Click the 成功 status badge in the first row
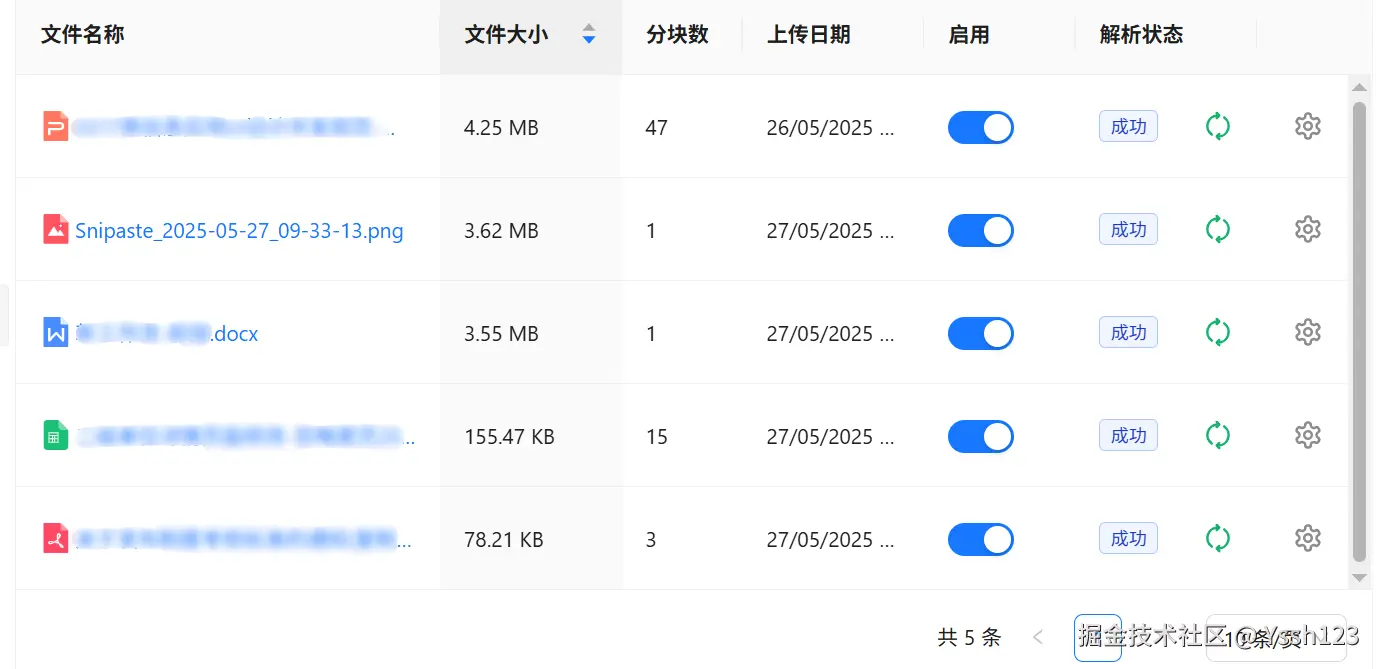This screenshot has height=669, width=1379. pyautogui.click(x=1127, y=126)
